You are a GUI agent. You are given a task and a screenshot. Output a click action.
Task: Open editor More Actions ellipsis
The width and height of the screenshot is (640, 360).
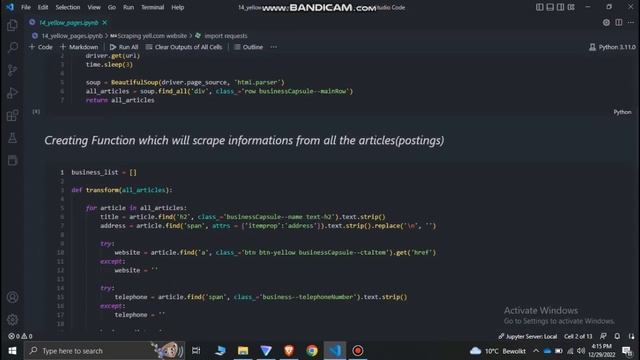pyautogui.click(x=631, y=22)
